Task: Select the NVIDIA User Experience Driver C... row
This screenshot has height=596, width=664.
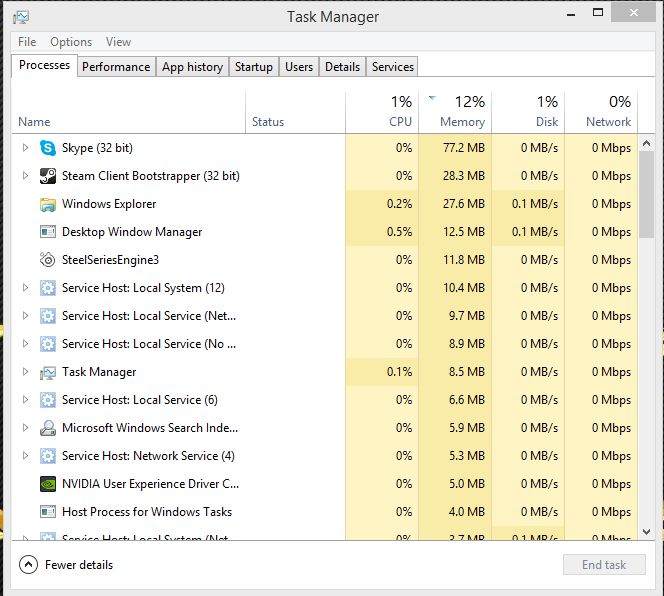Action: (x=325, y=484)
